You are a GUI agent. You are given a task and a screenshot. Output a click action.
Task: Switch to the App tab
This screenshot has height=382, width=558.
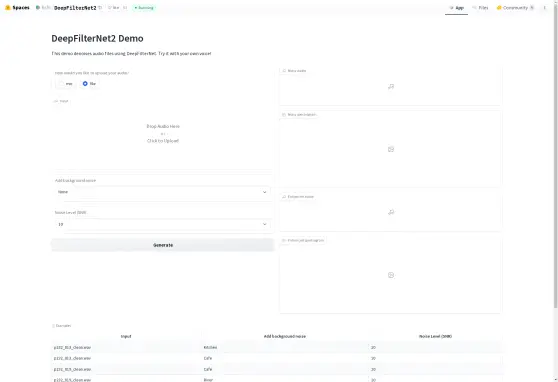pos(456,7)
